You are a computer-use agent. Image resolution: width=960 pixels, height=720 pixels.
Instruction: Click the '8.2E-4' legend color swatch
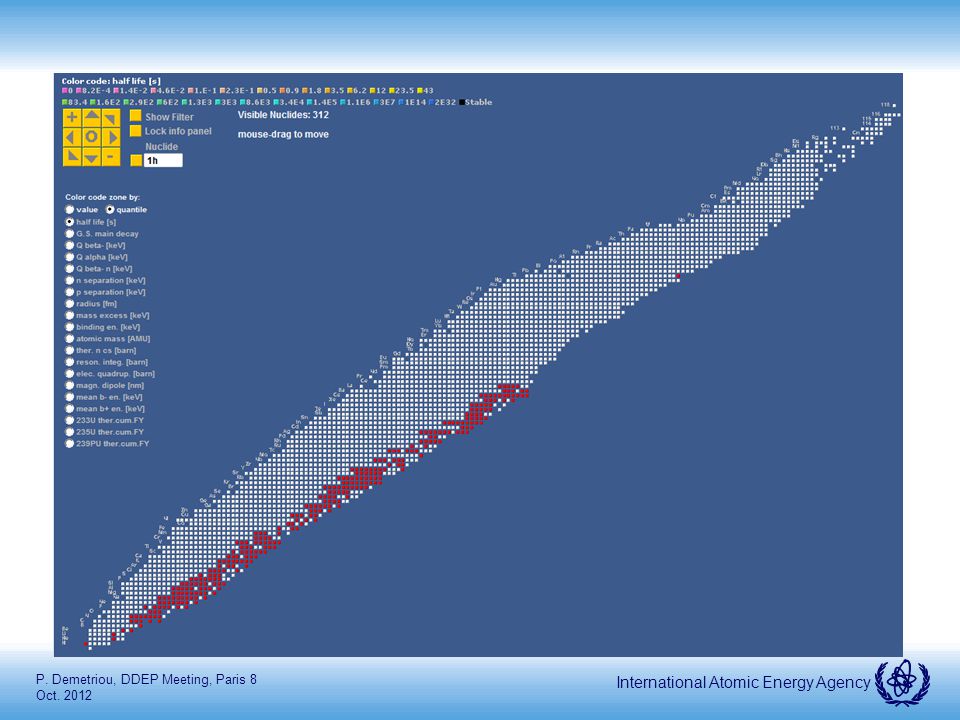click(78, 91)
